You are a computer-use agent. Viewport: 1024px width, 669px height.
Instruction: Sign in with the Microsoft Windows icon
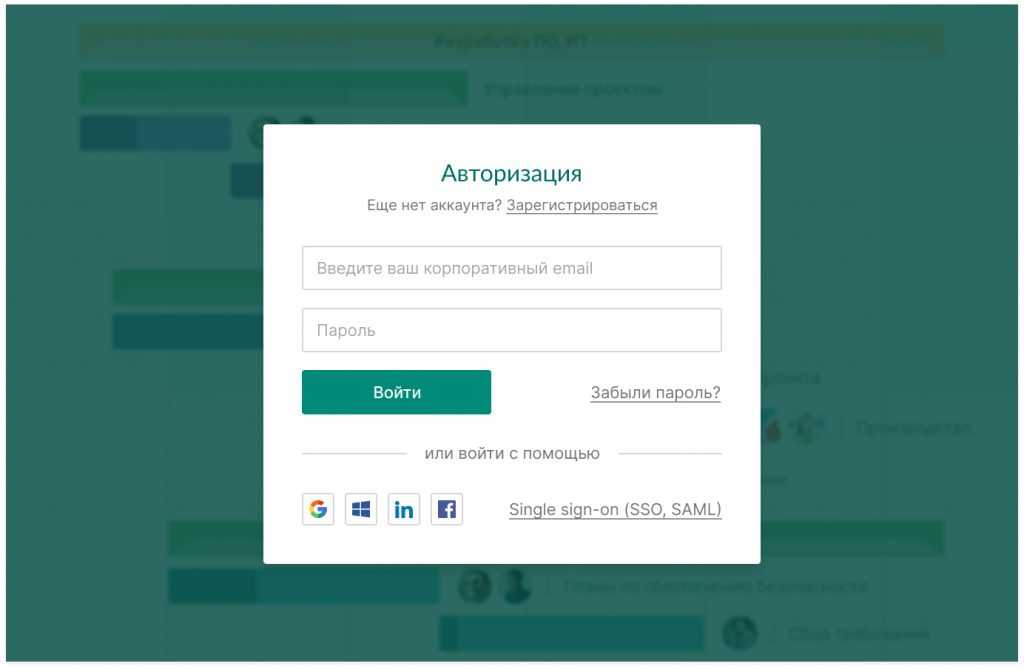click(x=361, y=509)
